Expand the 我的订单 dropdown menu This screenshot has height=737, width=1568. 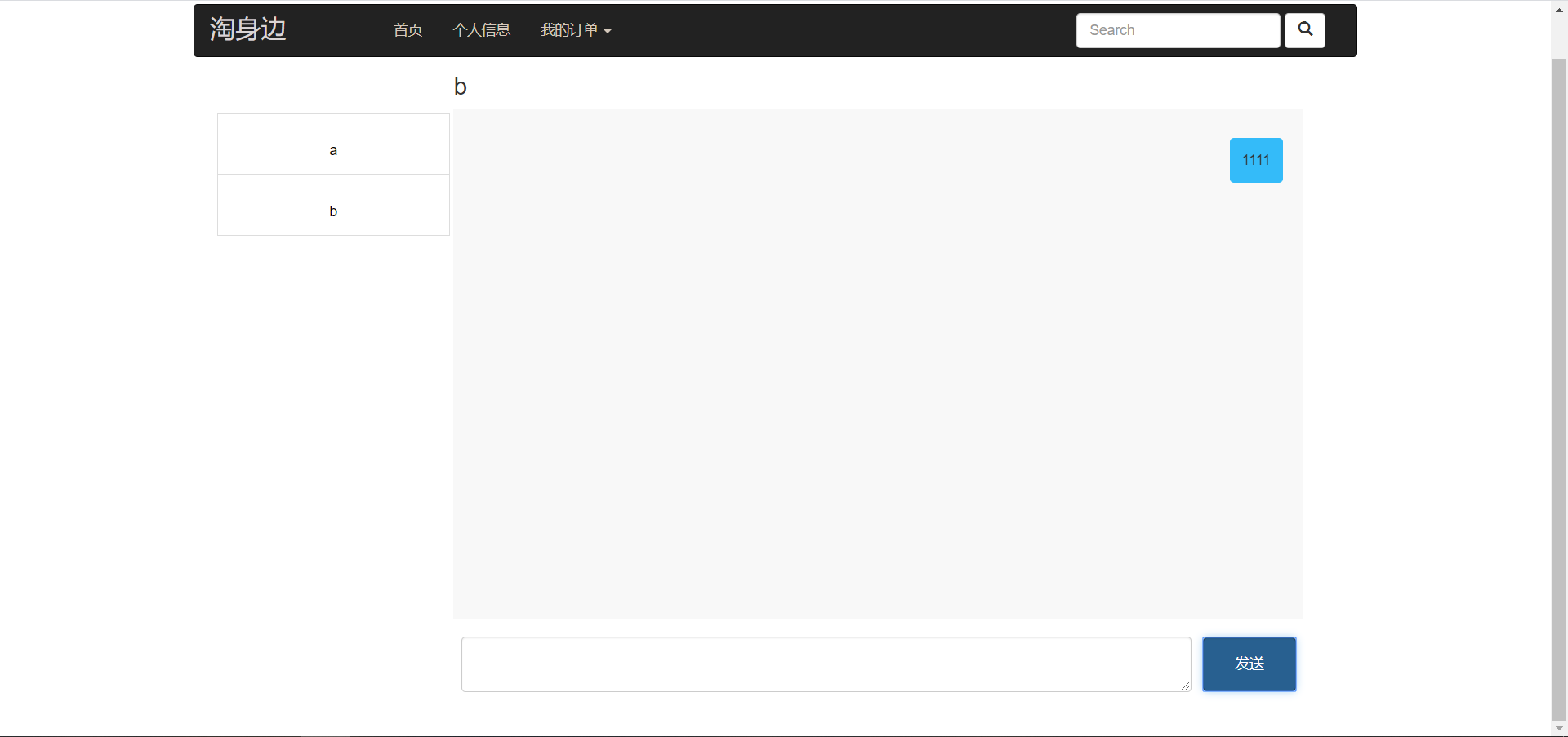click(x=576, y=30)
